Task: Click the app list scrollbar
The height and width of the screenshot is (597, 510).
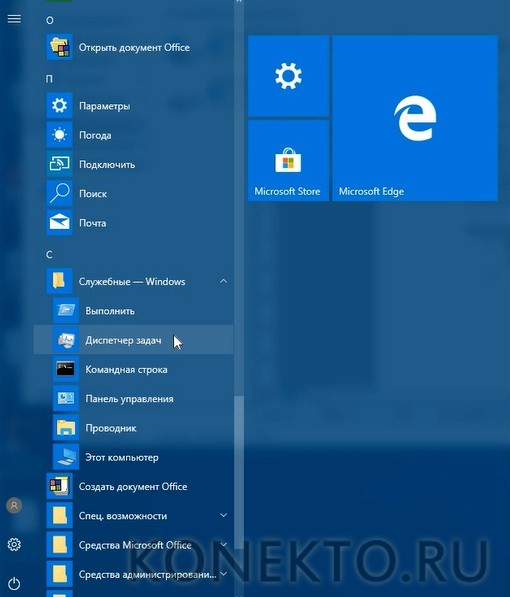Action: 239,472
